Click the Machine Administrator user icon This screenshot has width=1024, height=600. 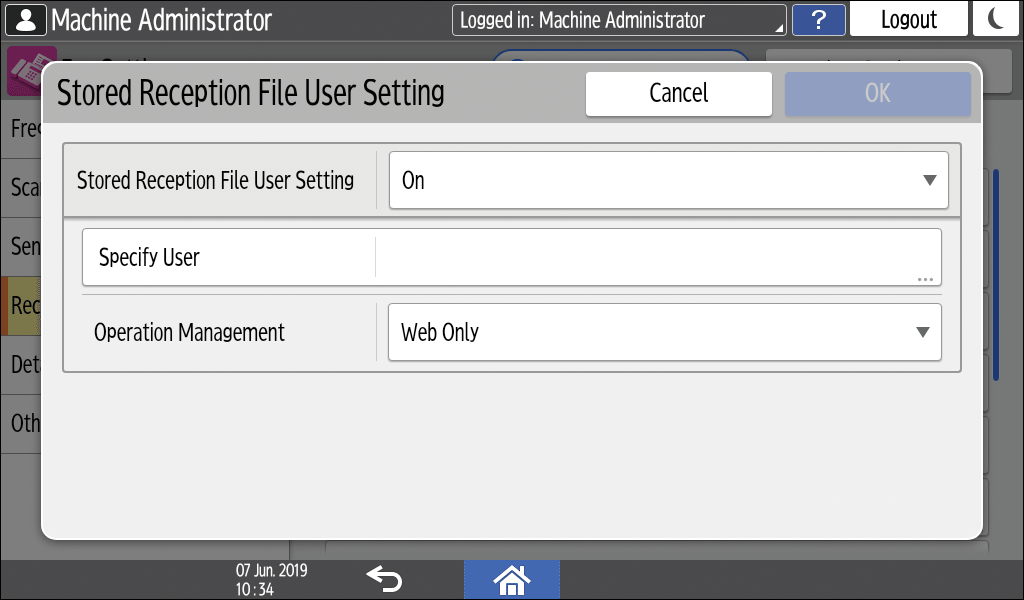tap(25, 20)
